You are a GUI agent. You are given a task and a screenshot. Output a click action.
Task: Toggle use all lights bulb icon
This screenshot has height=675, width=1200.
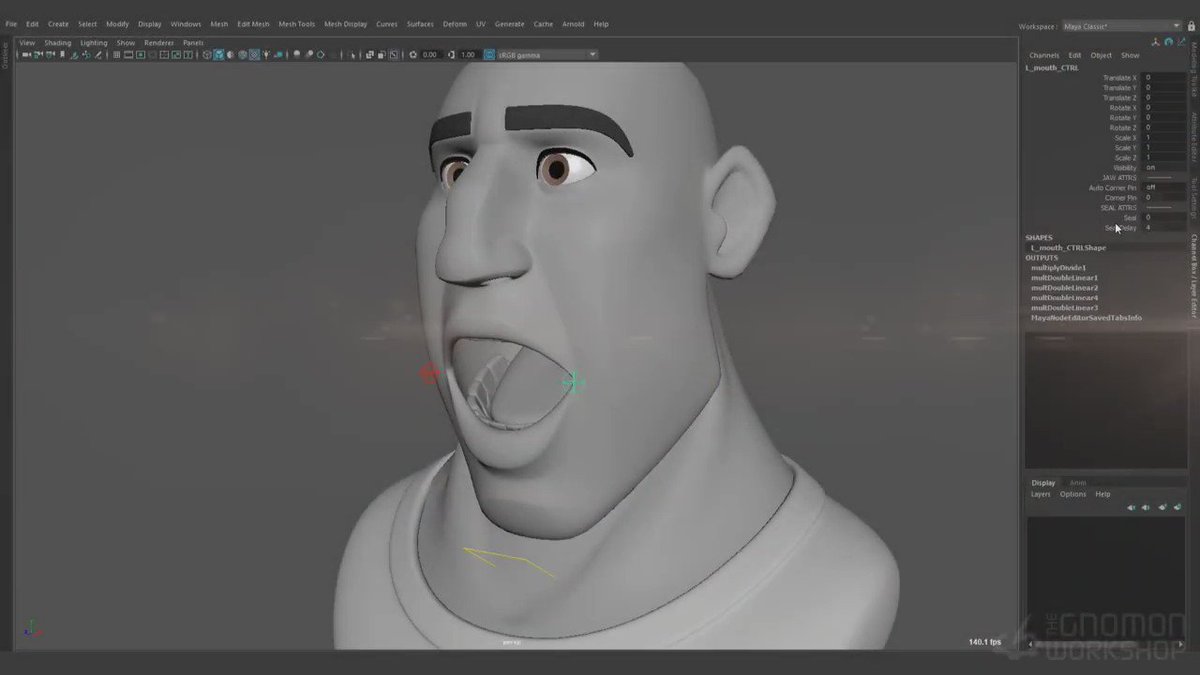[266, 54]
